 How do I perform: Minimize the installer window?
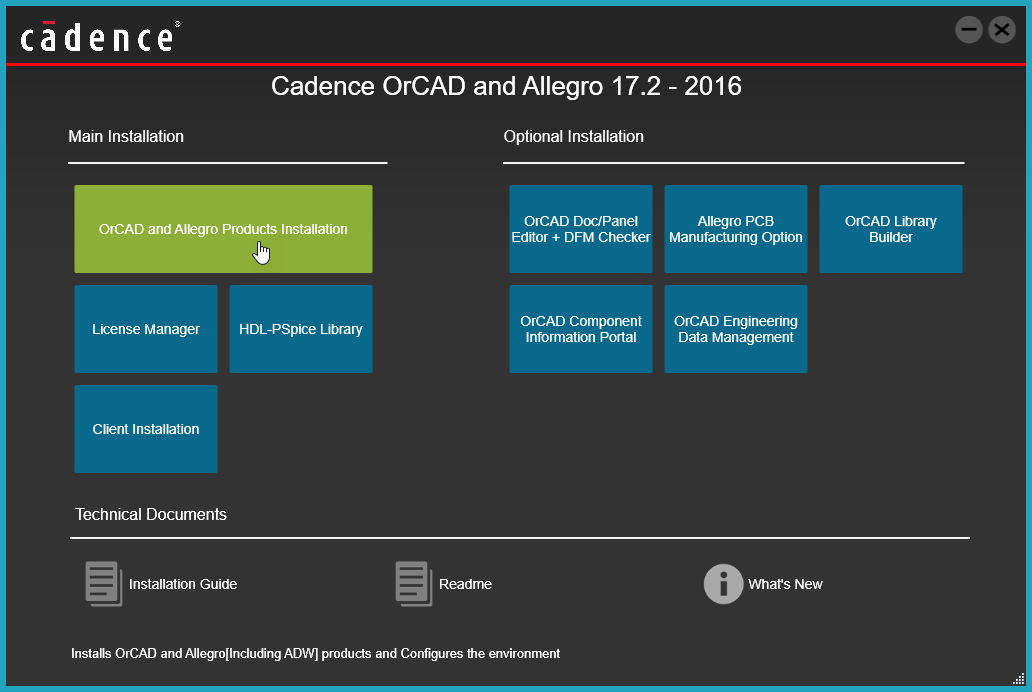pyautogui.click(x=968, y=30)
